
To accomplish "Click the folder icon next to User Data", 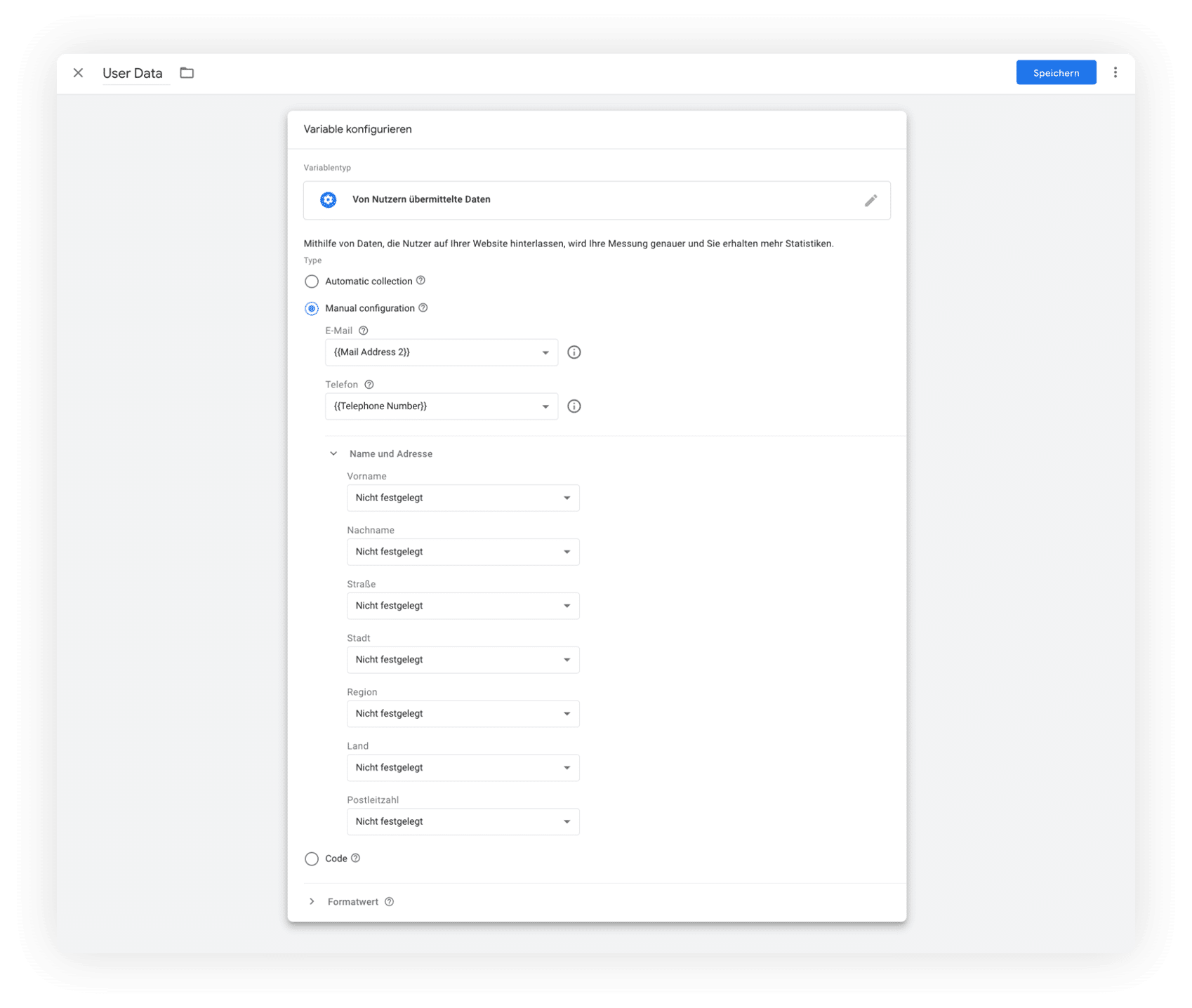I will pyautogui.click(x=187, y=73).
